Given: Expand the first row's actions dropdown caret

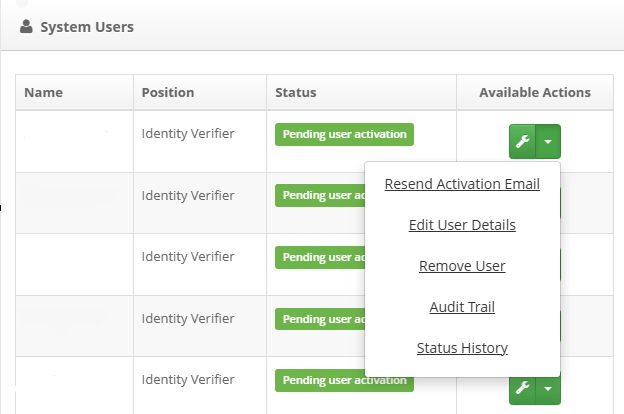Looking at the screenshot, I should 548,142.
